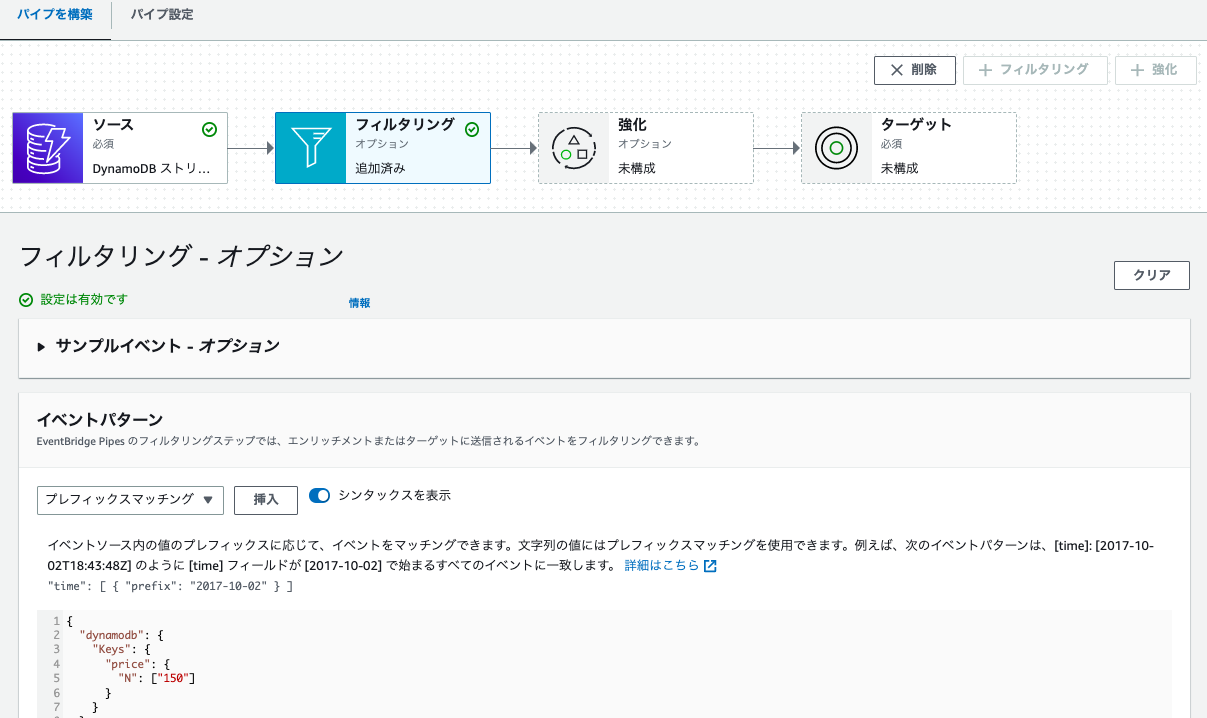Click the green check beside 設定は有効です
The image size is (1207, 718).
point(26,300)
